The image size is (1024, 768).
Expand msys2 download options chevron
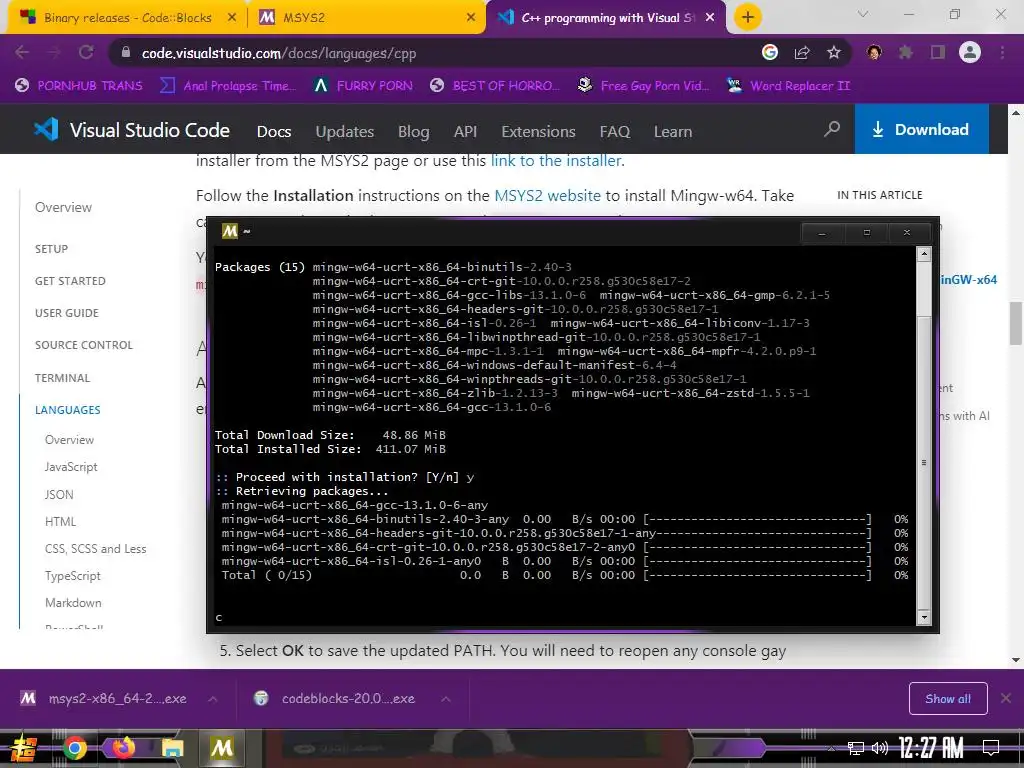pos(213,699)
